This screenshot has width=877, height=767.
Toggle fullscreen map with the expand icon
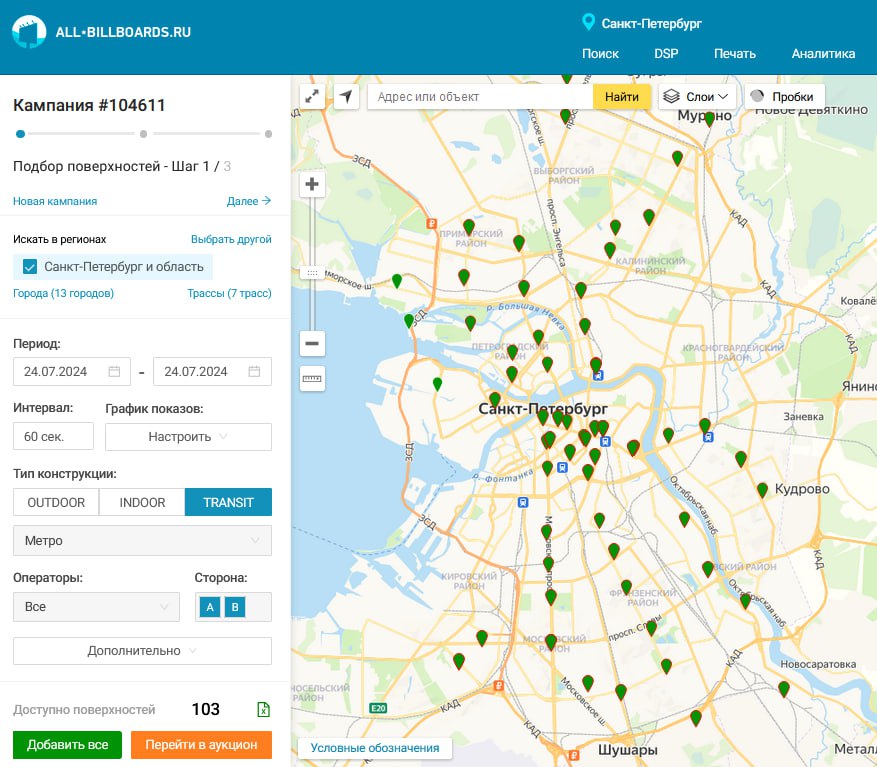(312, 96)
